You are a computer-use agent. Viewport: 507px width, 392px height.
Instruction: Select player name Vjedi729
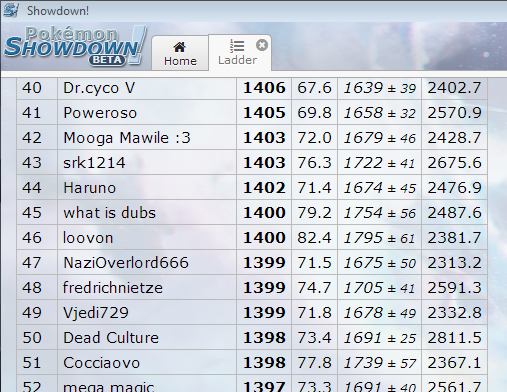[96, 313]
